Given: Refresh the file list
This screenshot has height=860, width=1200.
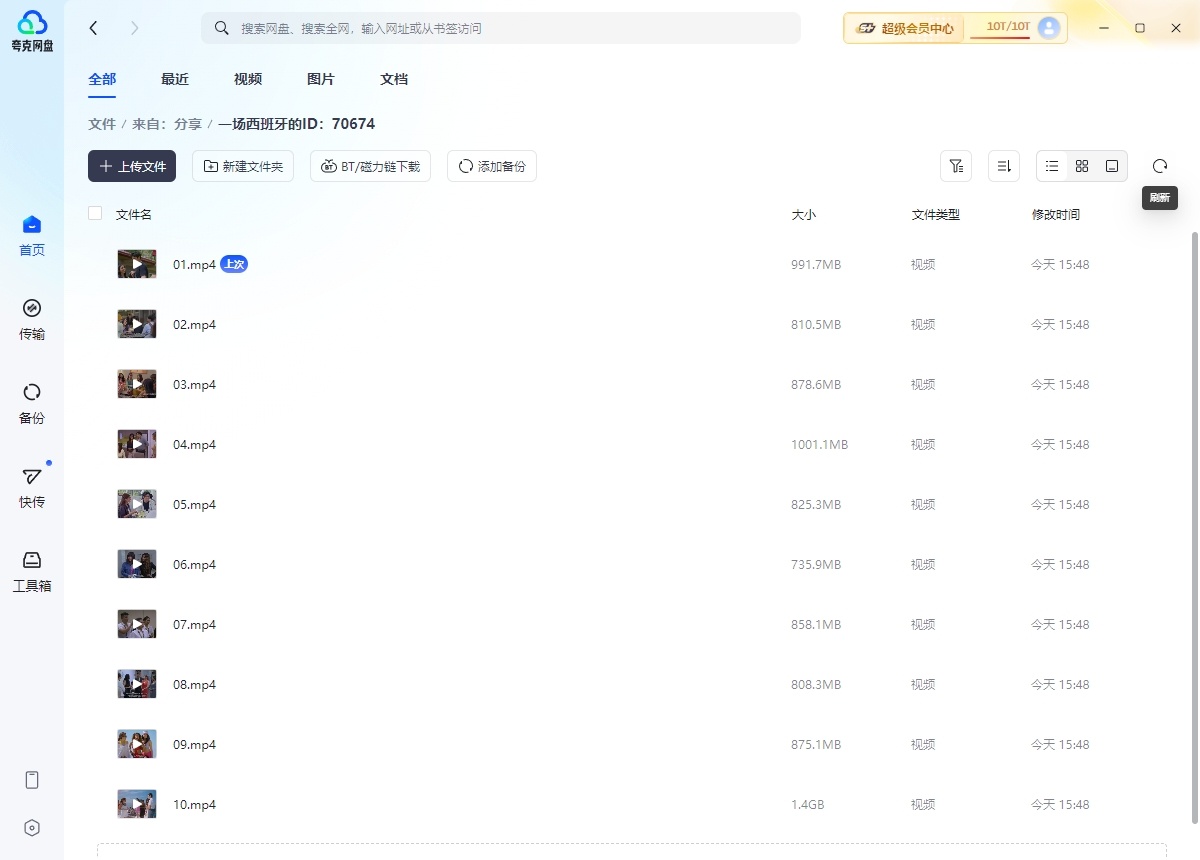Looking at the screenshot, I should tap(1159, 166).
